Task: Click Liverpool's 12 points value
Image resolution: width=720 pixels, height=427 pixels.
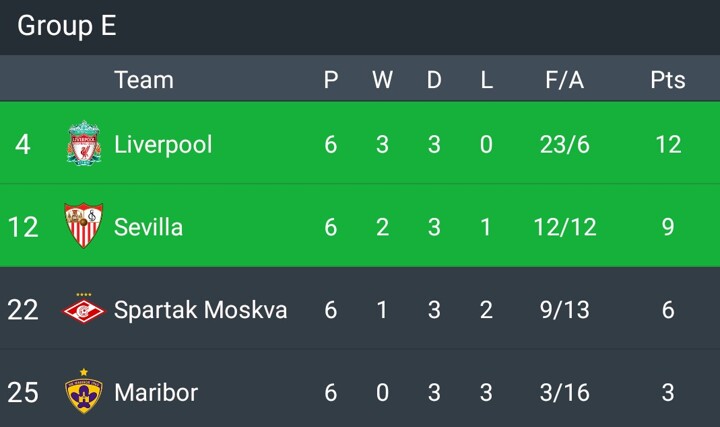Action: pyautogui.click(x=667, y=144)
